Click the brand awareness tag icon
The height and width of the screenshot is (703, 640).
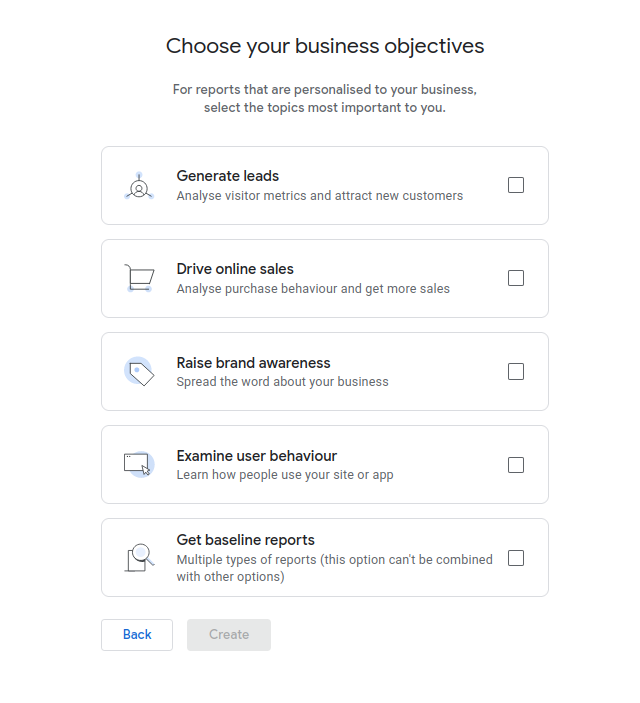coord(139,372)
